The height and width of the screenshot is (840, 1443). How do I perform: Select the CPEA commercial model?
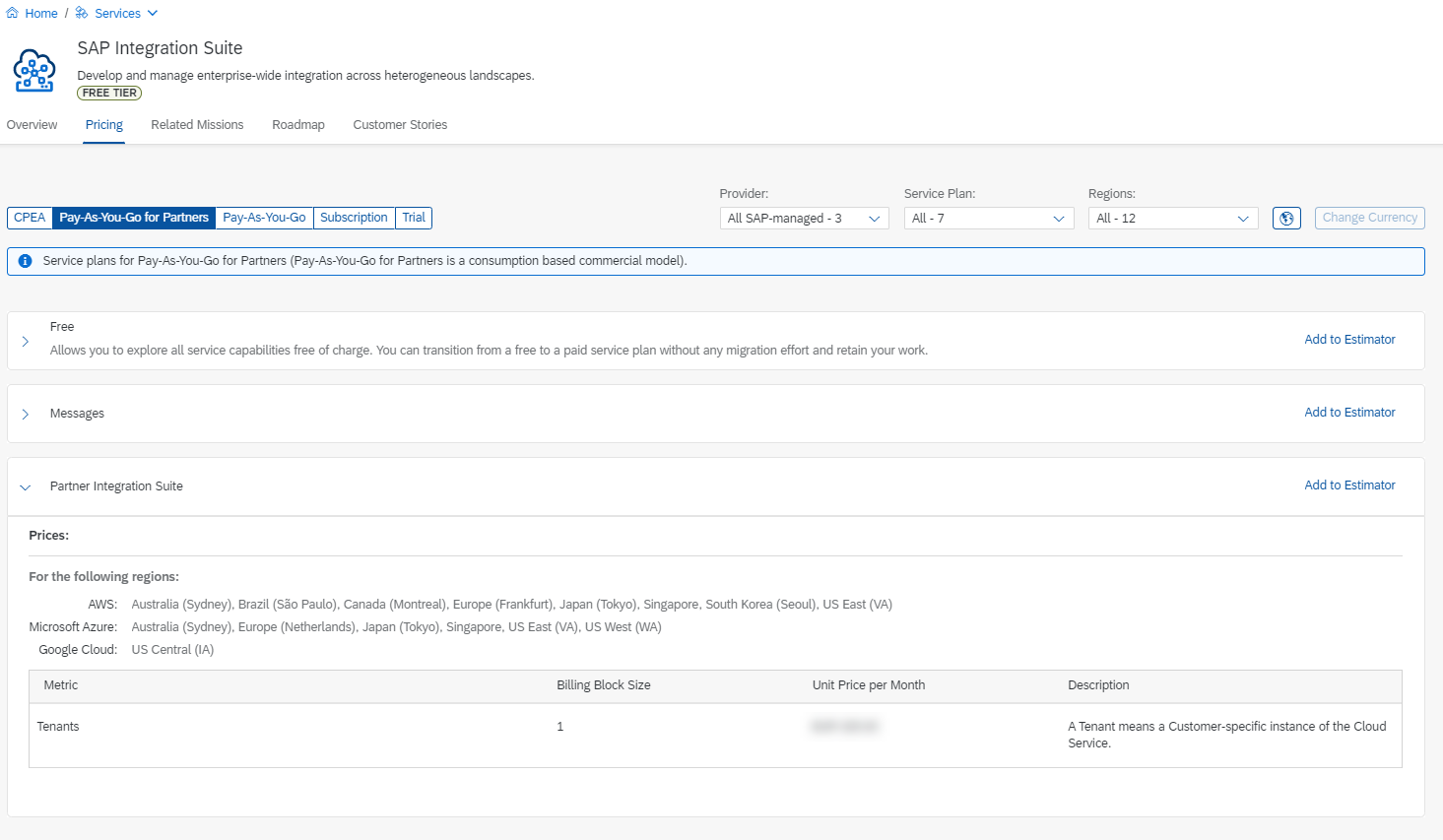tap(30, 218)
